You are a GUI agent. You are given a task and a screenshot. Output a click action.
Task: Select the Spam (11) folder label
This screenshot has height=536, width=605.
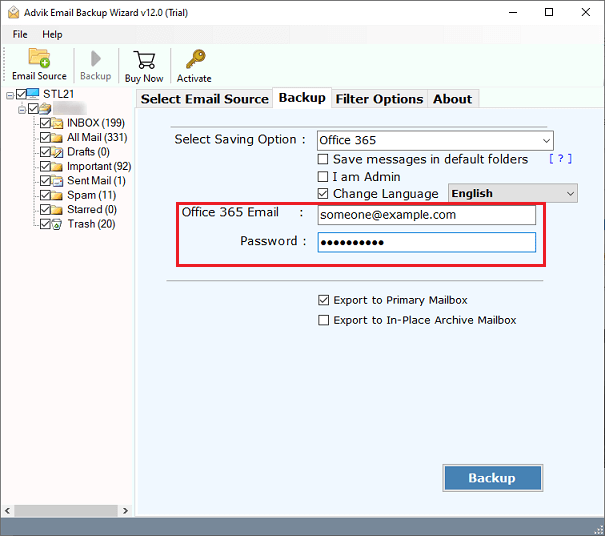click(91, 195)
